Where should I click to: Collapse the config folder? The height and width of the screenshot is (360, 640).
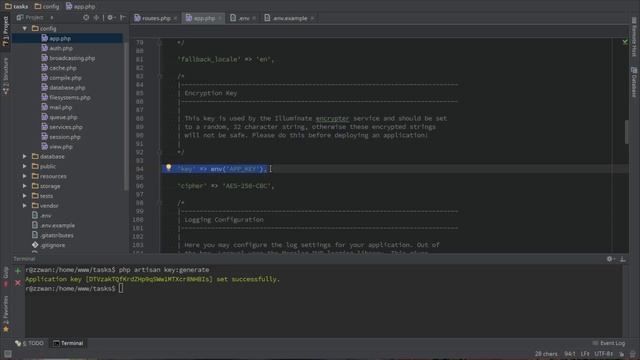coord(24,29)
